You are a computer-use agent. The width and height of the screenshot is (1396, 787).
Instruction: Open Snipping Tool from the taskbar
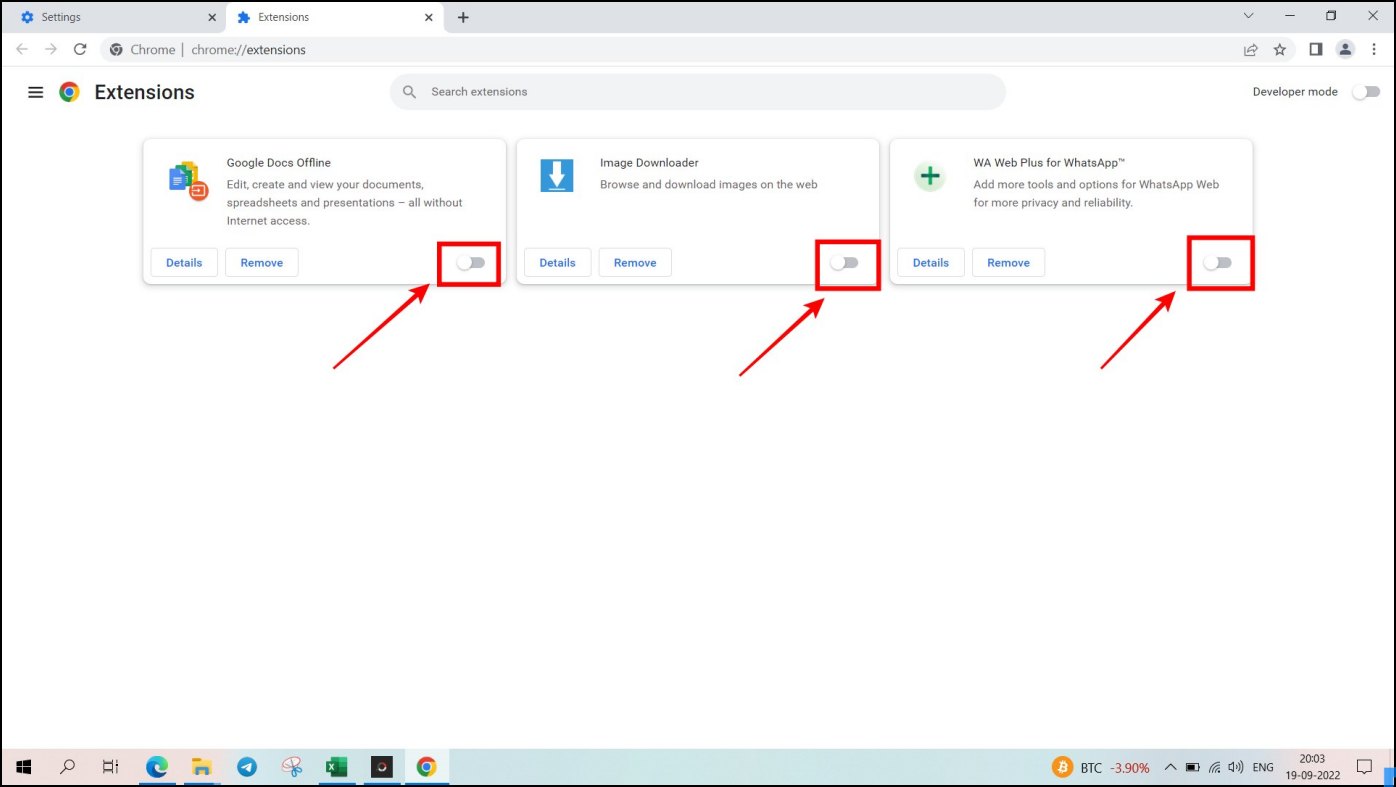tap(292, 767)
